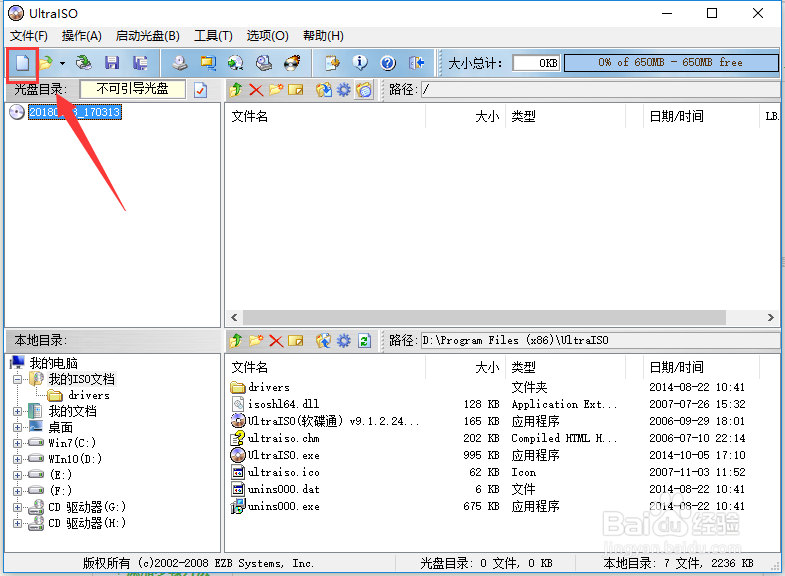Open the 操作(A) menu
Image resolution: width=785 pixels, height=576 pixels.
[x=82, y=36]
